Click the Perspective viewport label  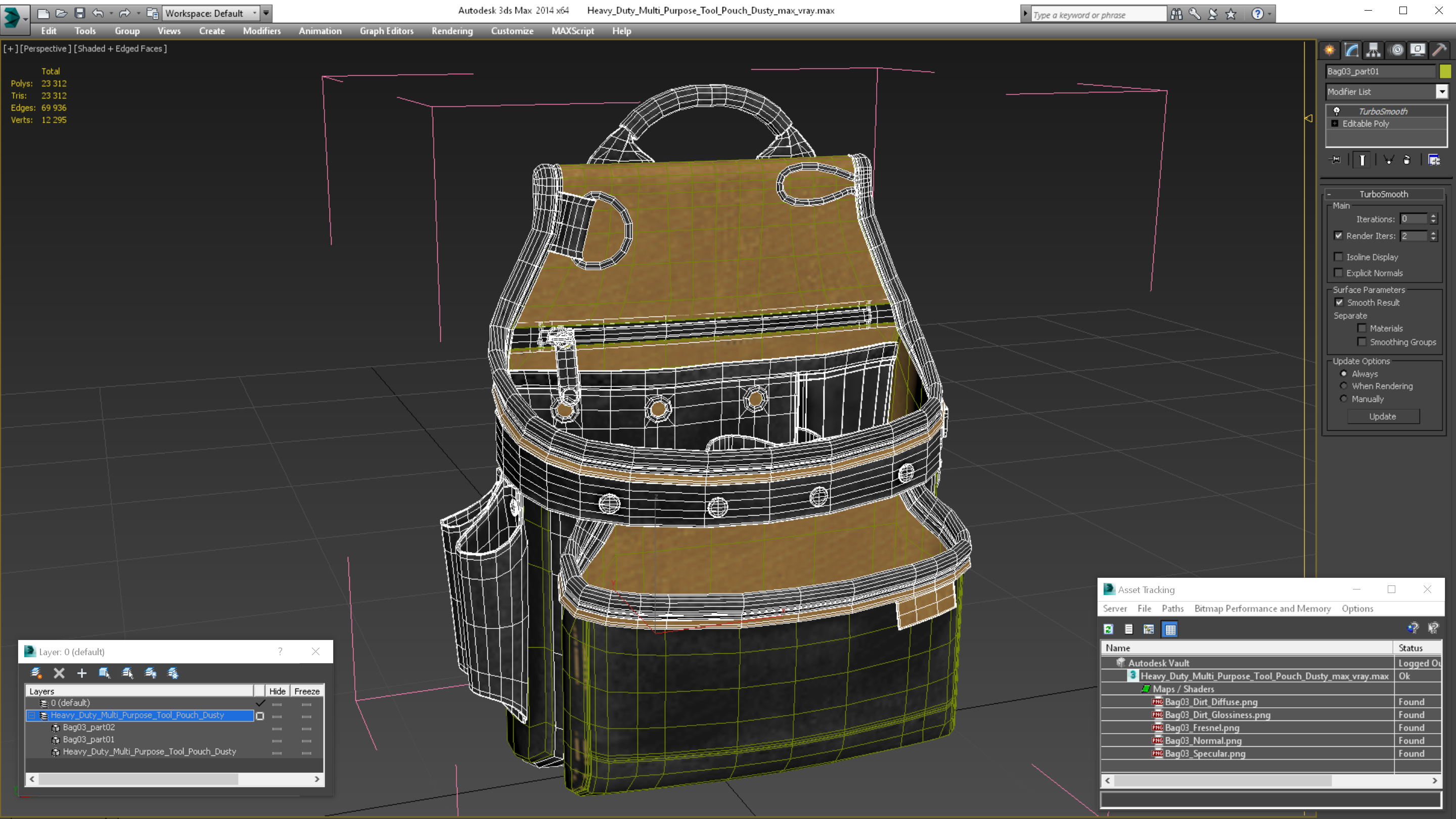(45, 49)
